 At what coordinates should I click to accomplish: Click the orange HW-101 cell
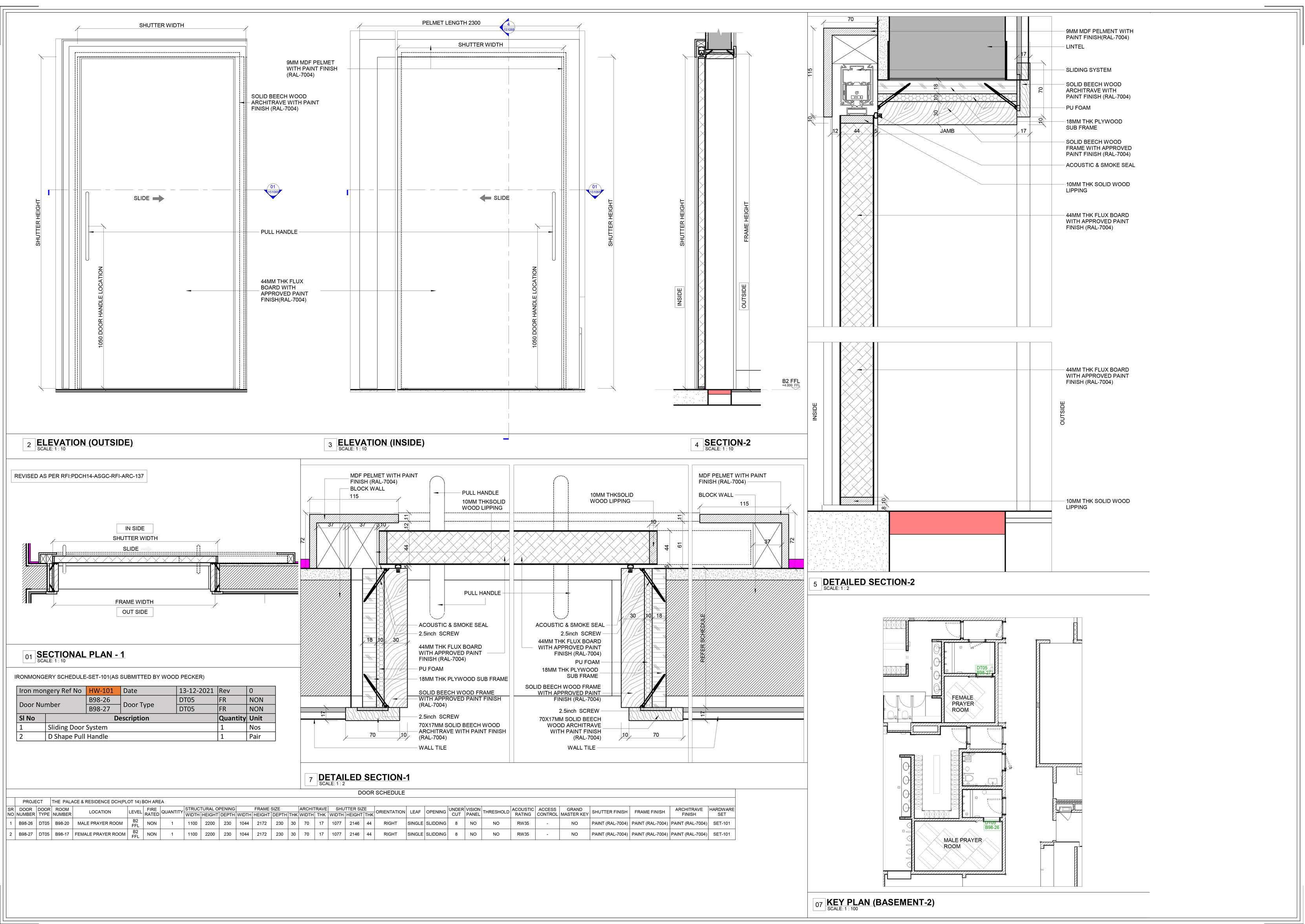104,691
